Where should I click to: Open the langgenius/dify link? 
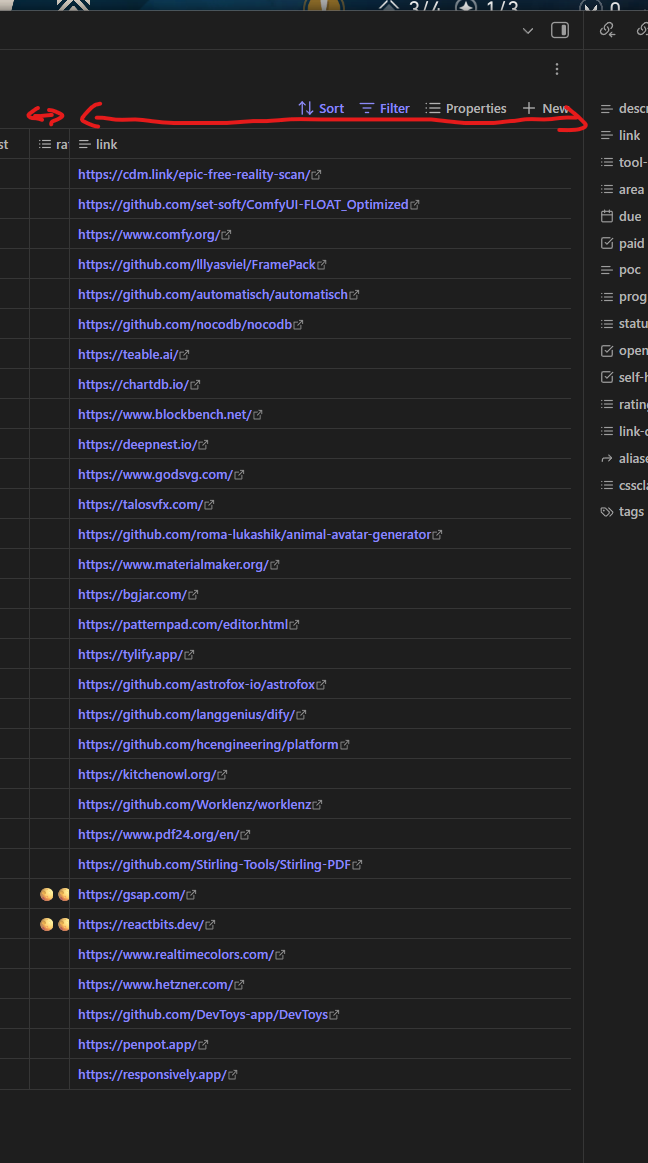(x=186, y=714)
